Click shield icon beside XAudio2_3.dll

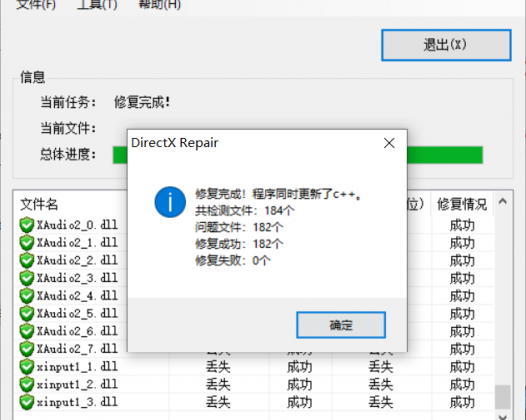click(x=27, y=278)
